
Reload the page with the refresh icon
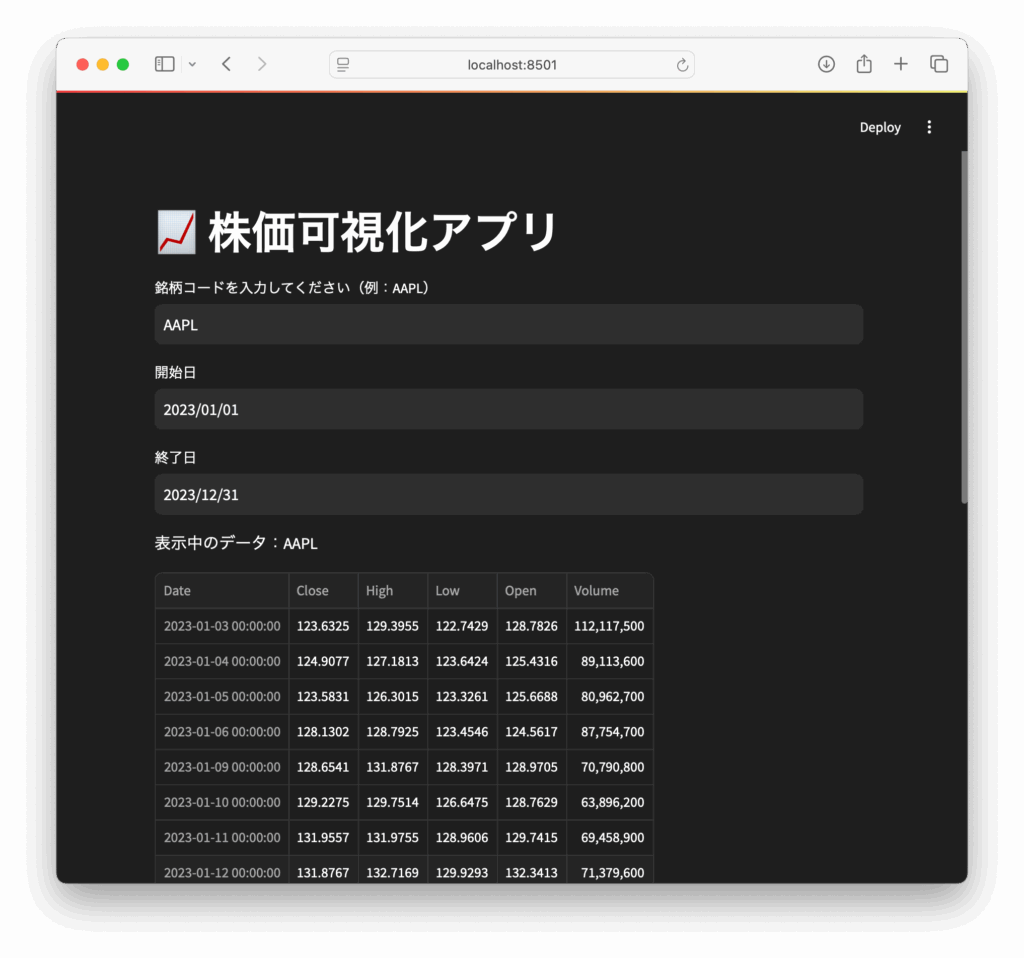click(682, 65)
